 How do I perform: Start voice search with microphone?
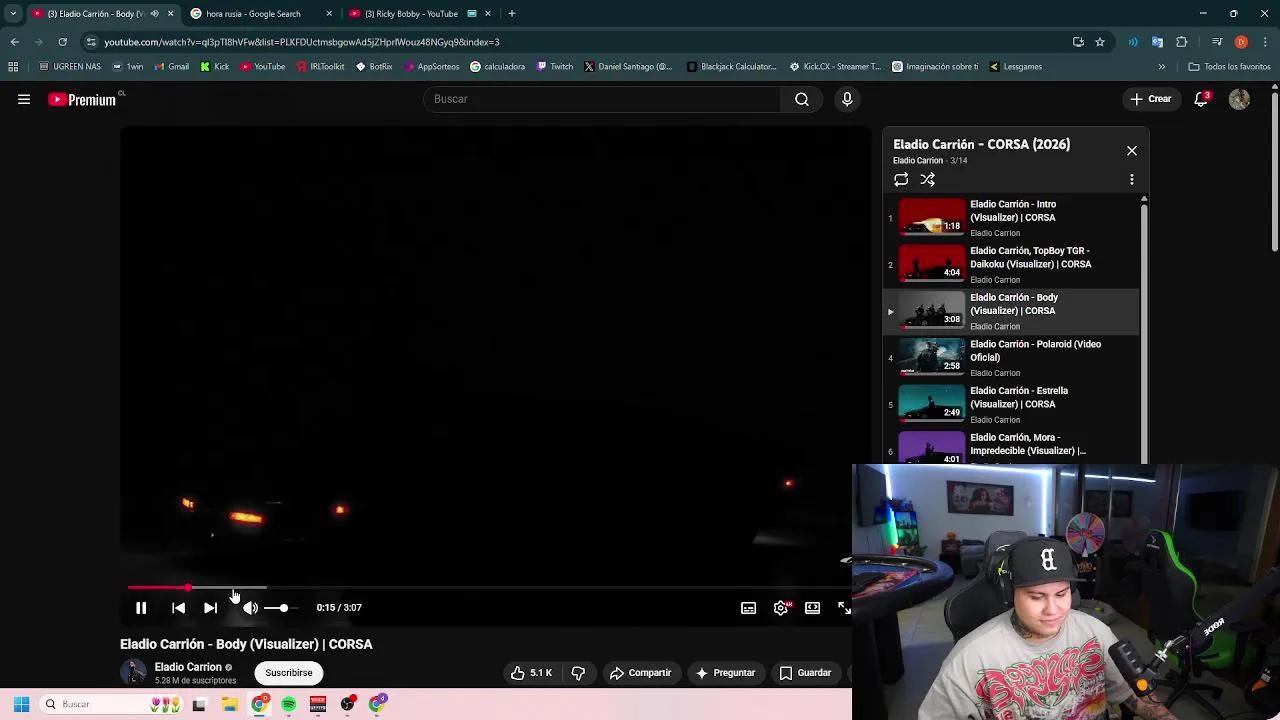coord(847,99)
